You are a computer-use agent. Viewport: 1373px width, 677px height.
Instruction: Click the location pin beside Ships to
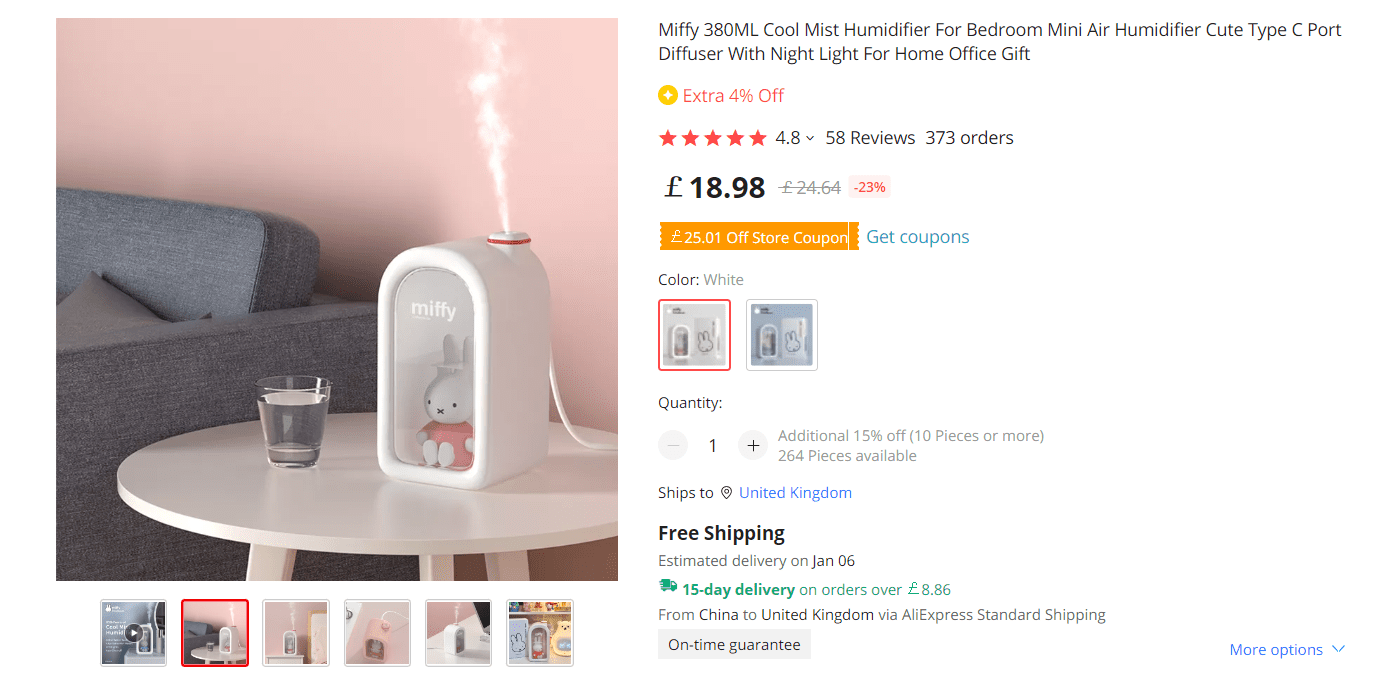[726, 492]
